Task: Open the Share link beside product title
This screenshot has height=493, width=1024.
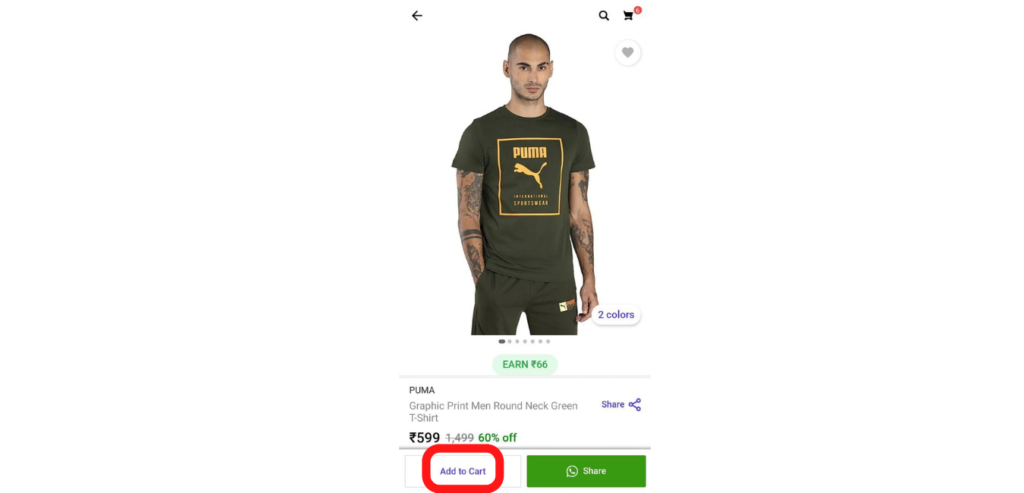Action: click(621, 405)
